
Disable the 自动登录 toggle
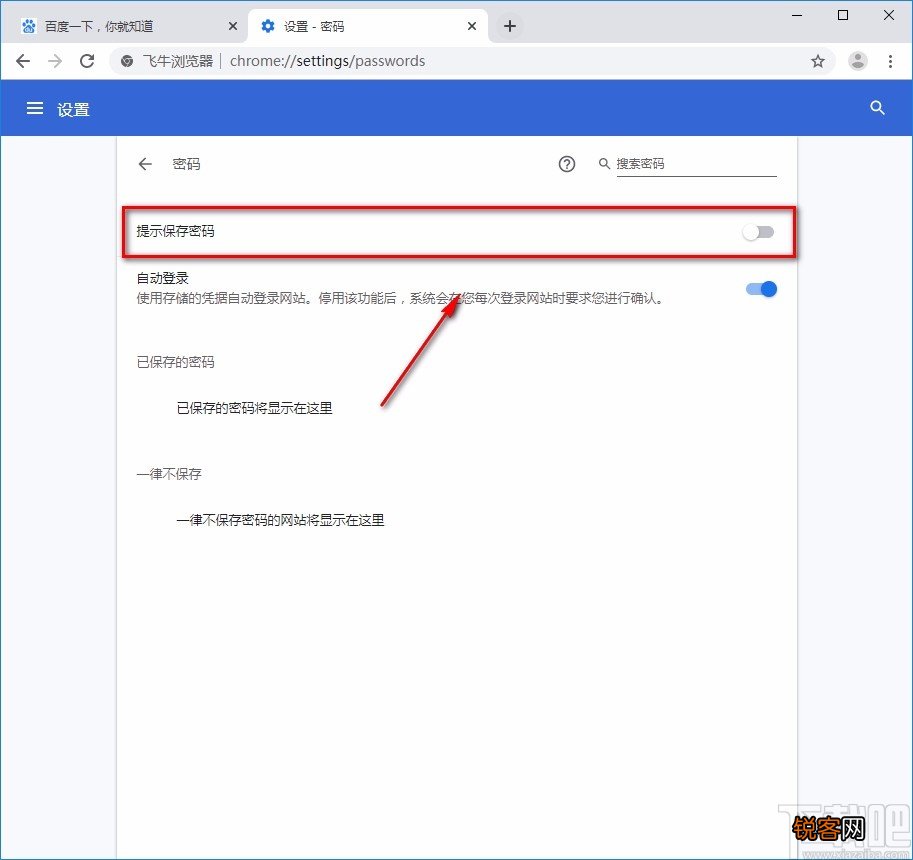[x=761, y=289]
